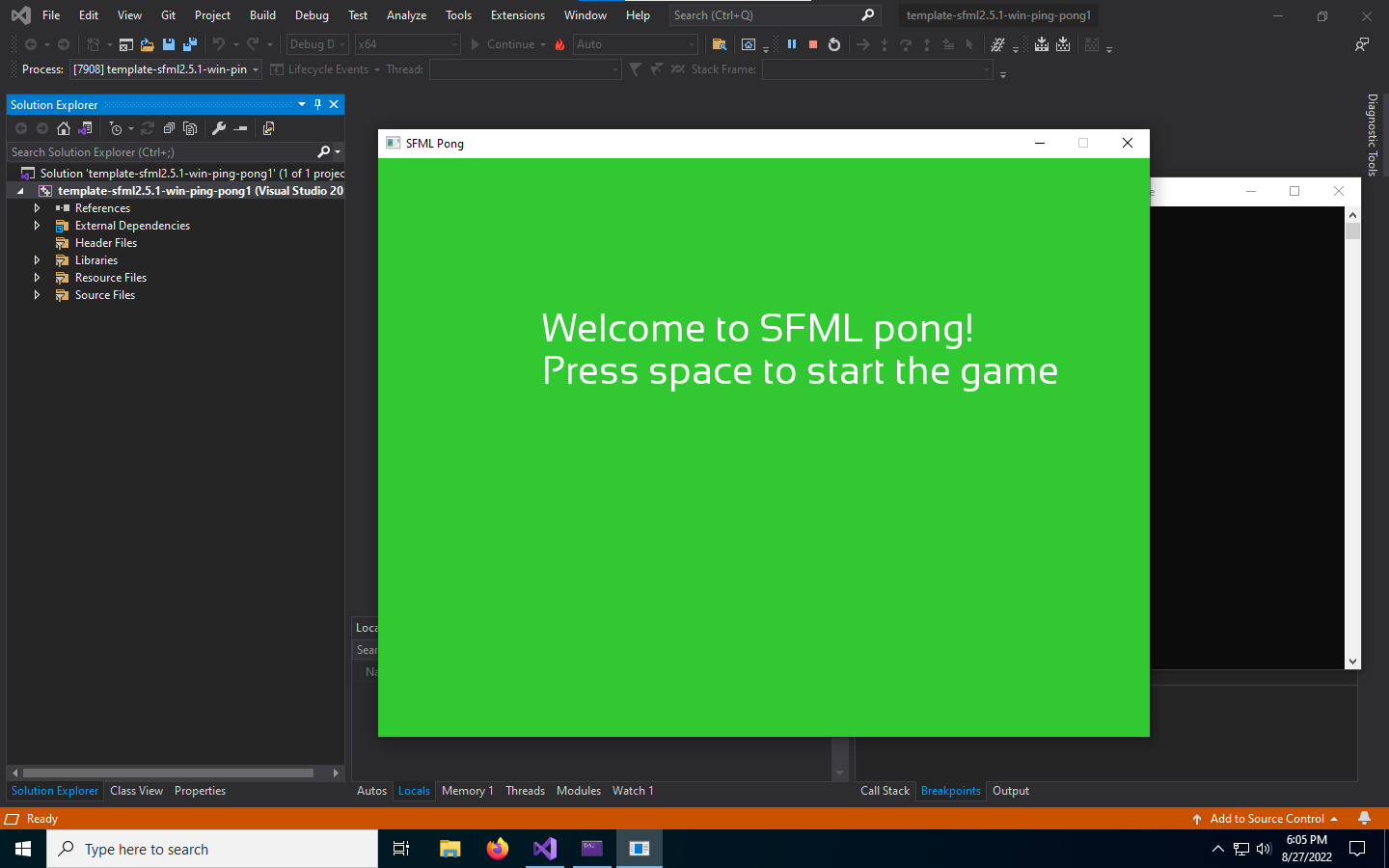Viewport: 1389px width, 868px height.
Task: Focus the Search Solution Explorer field
Action: coord(161,152)
